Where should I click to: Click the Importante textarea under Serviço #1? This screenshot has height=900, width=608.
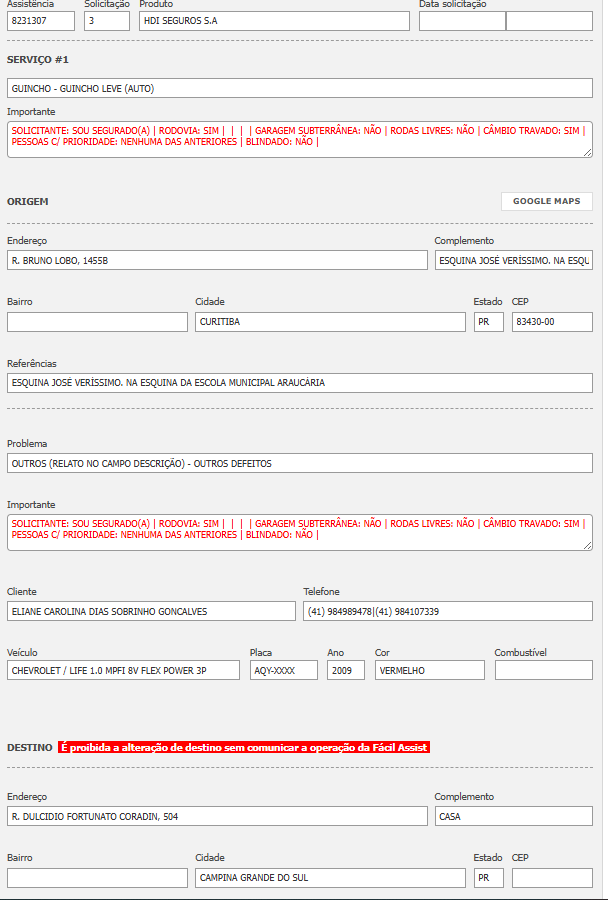coord(300,139)
